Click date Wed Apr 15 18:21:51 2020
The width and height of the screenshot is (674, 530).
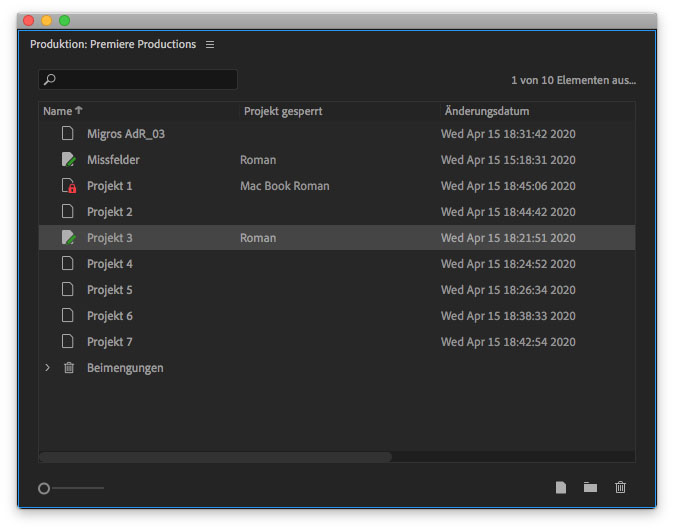coord(508,238)
